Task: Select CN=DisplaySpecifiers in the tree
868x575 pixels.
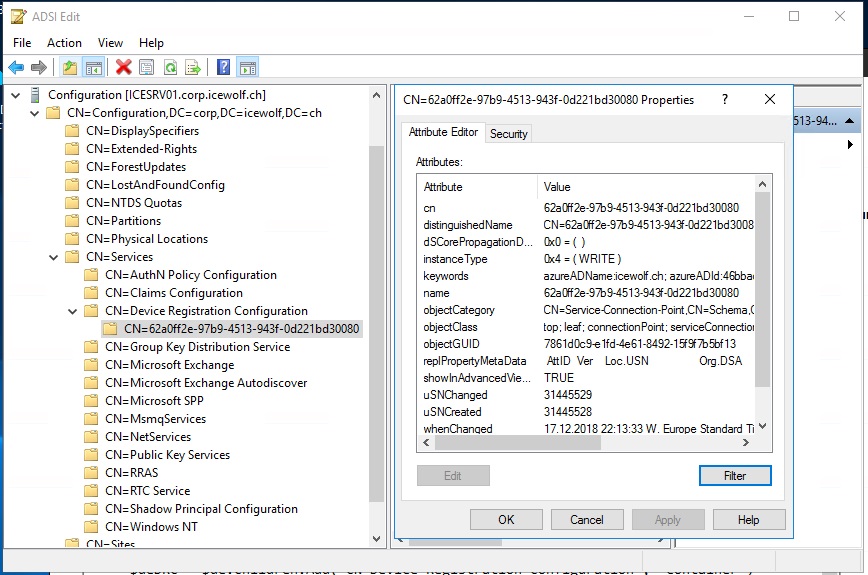Action: [142, 131]
